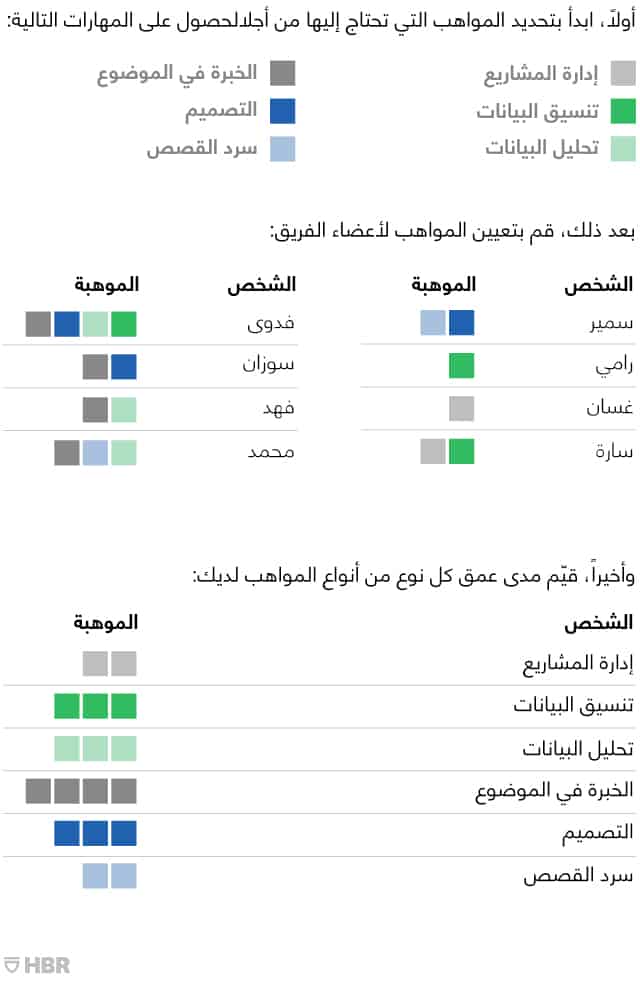Click the green square in رامي's row
Image resolution: width=640 pixels, height=981 pixels.
pyautogui.click(x=461, y=366)
